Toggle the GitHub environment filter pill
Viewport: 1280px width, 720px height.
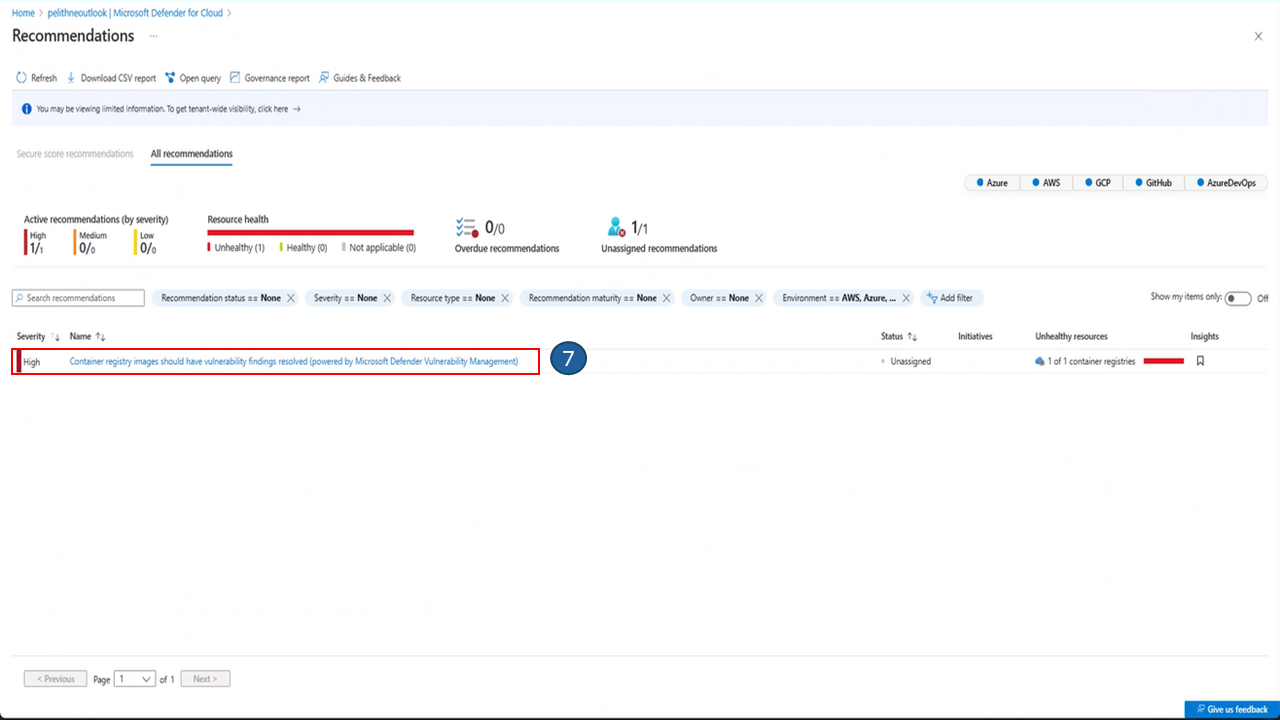click(x=1152, y=183)
